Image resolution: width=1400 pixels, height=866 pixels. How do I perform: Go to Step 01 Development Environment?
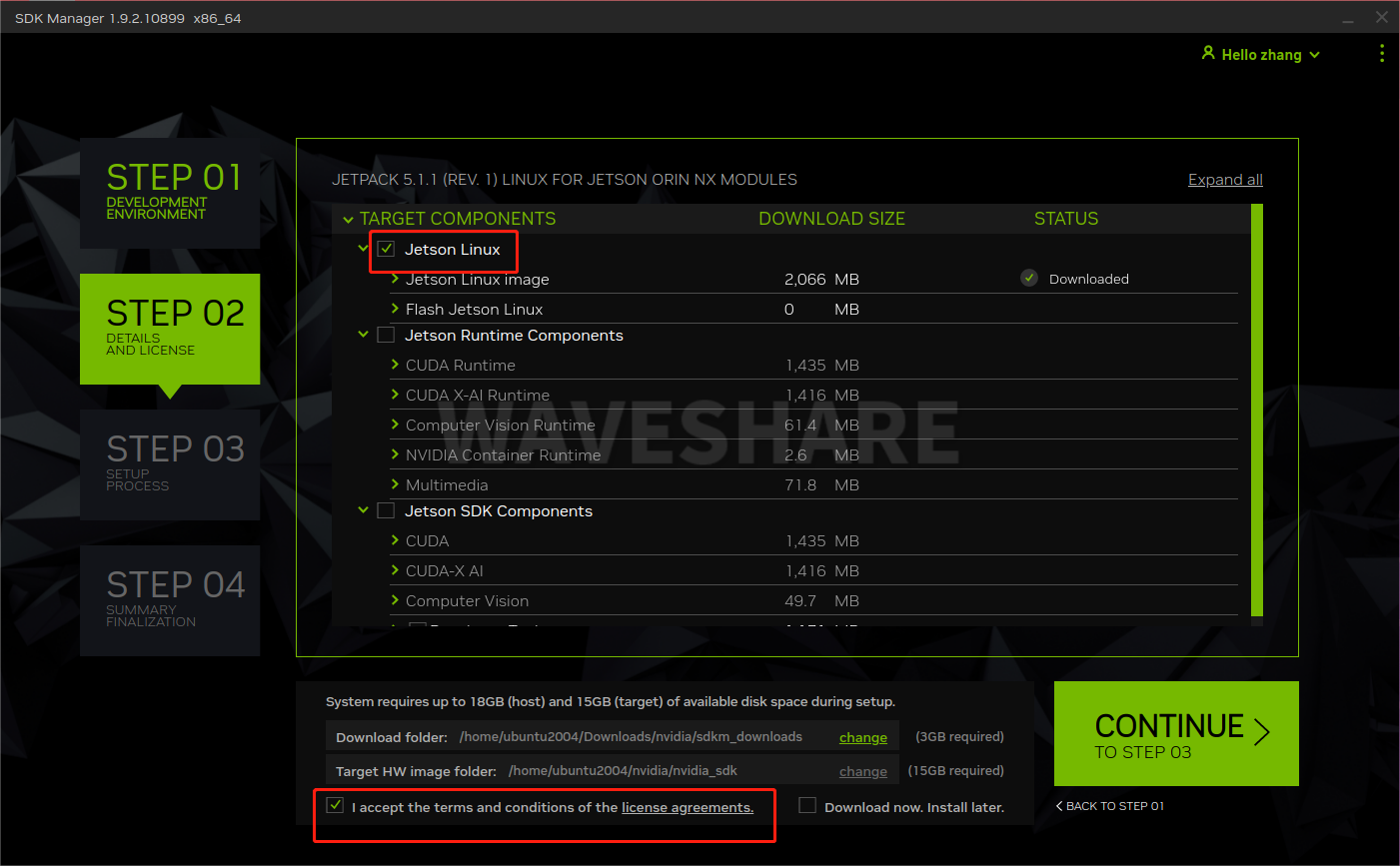(170, 193)
